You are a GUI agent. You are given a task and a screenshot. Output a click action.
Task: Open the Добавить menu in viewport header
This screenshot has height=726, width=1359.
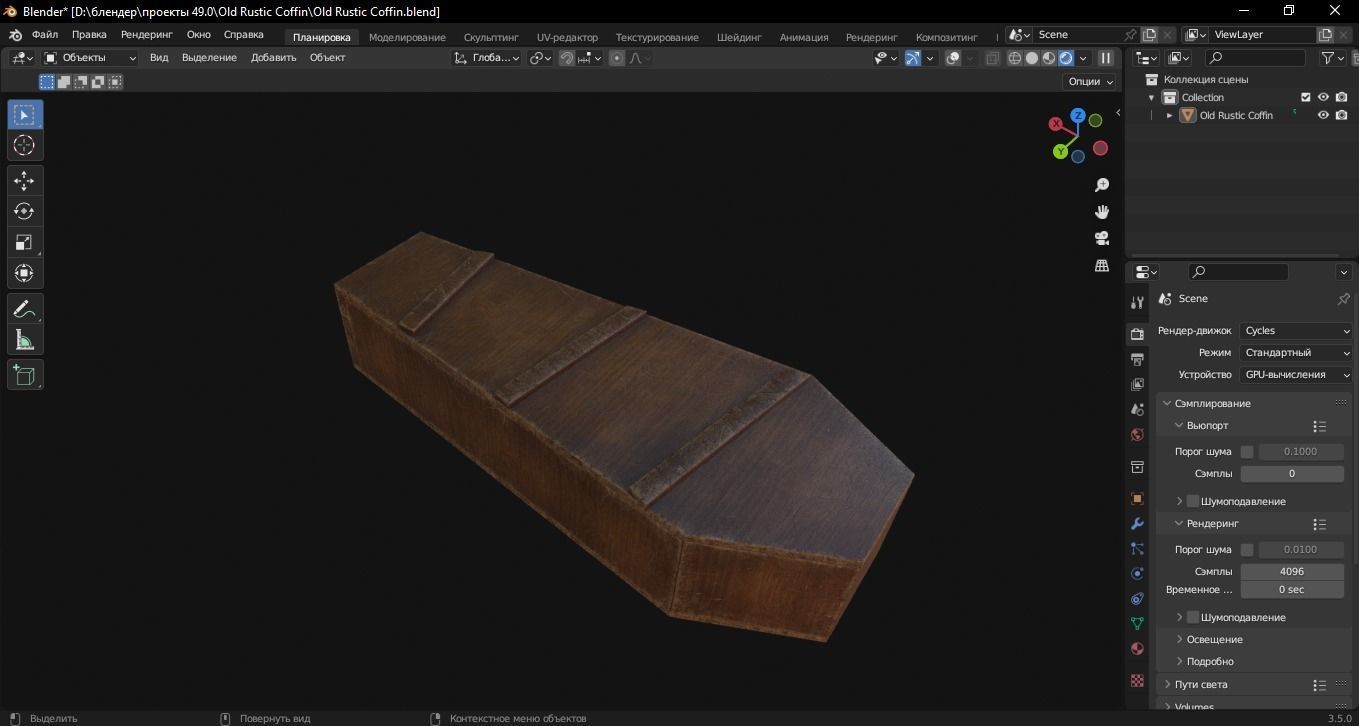pos(273,58)
